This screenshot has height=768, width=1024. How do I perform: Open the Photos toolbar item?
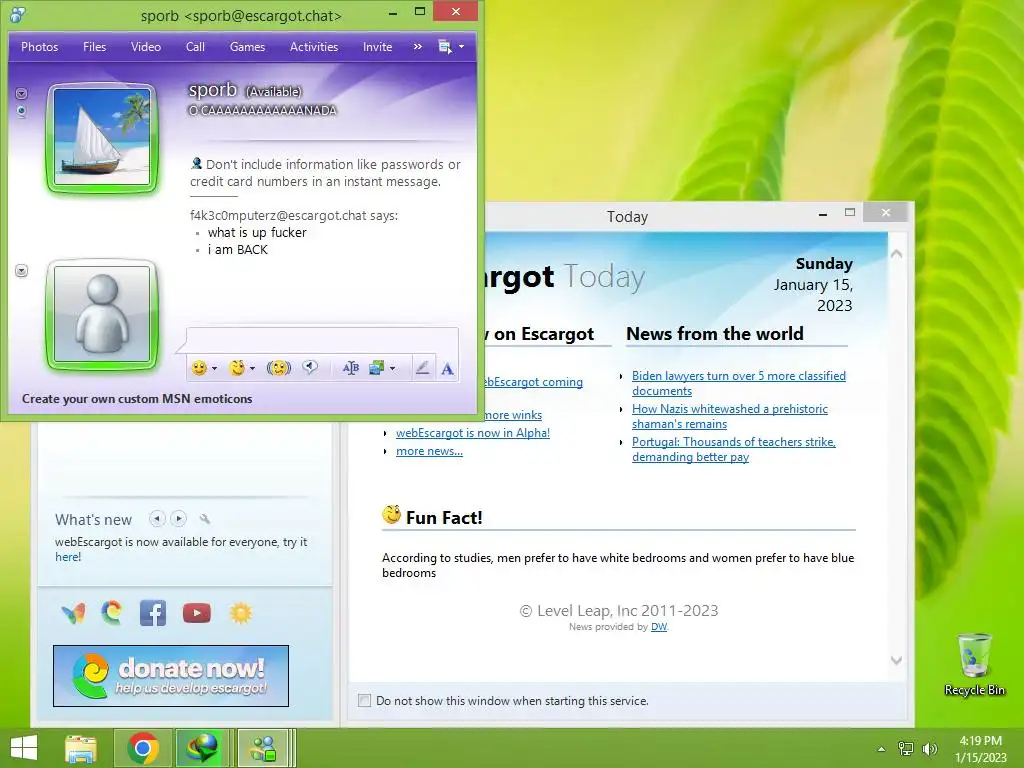point(39,47)
